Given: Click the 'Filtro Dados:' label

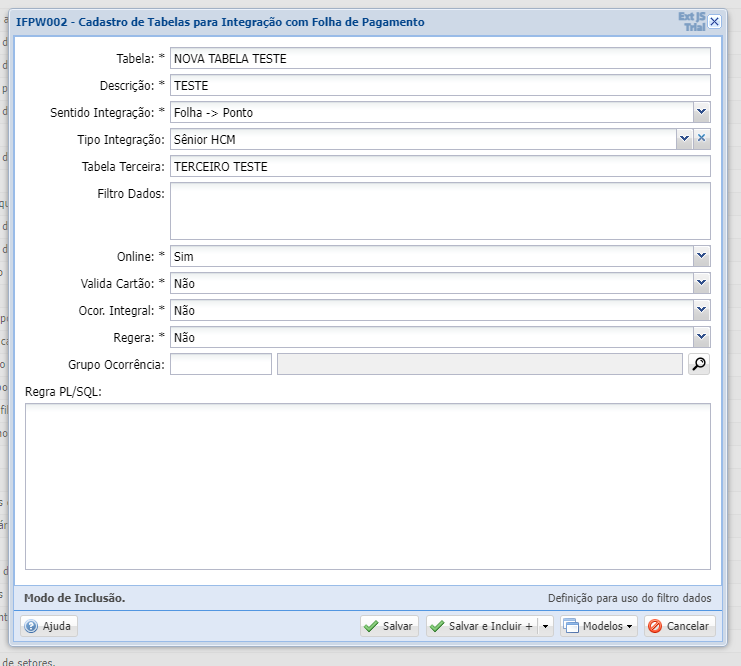Looking at the screenshot, I should [131, 193].
